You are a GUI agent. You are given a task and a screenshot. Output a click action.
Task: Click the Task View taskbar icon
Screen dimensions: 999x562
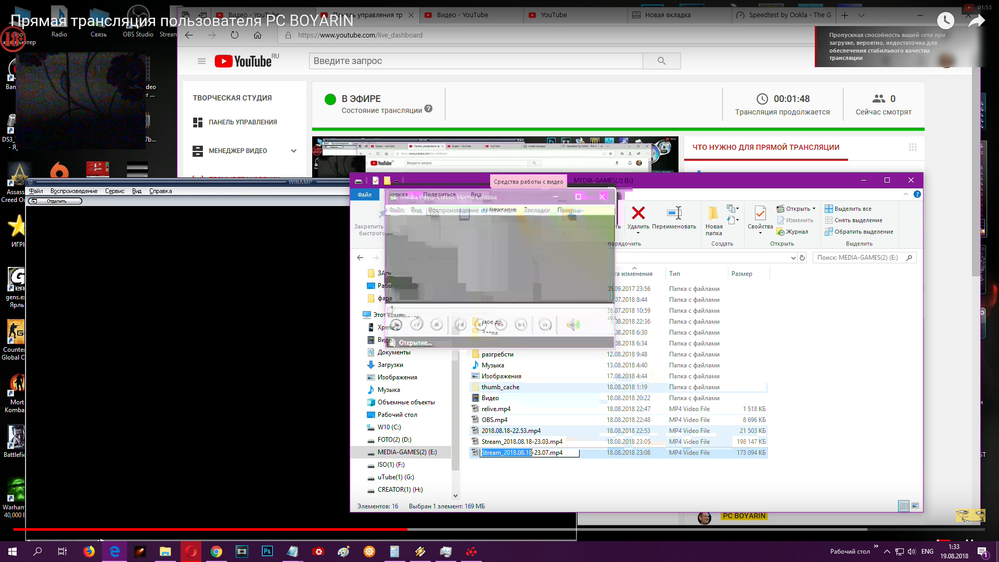coord(62,551)
